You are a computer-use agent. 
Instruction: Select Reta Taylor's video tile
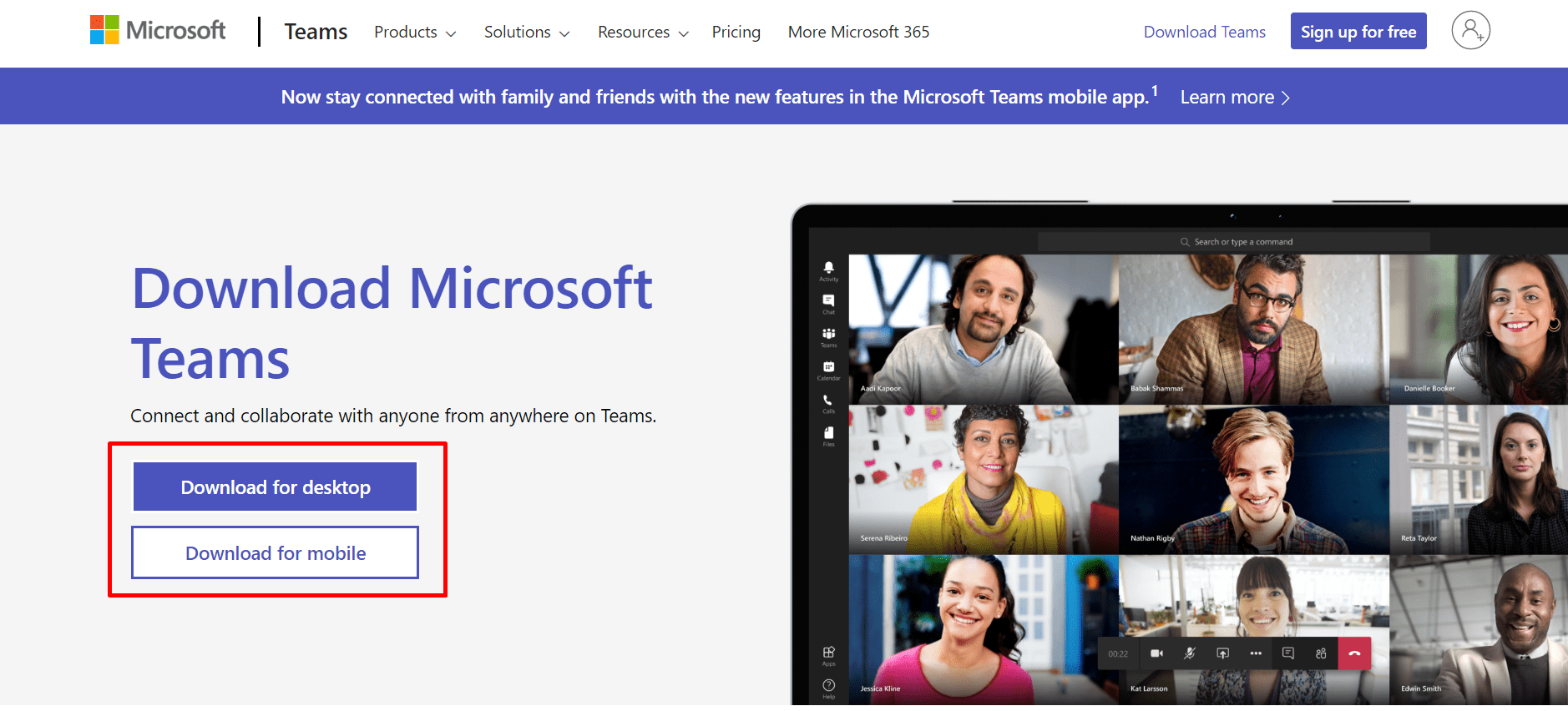(x=1479, y=480)
